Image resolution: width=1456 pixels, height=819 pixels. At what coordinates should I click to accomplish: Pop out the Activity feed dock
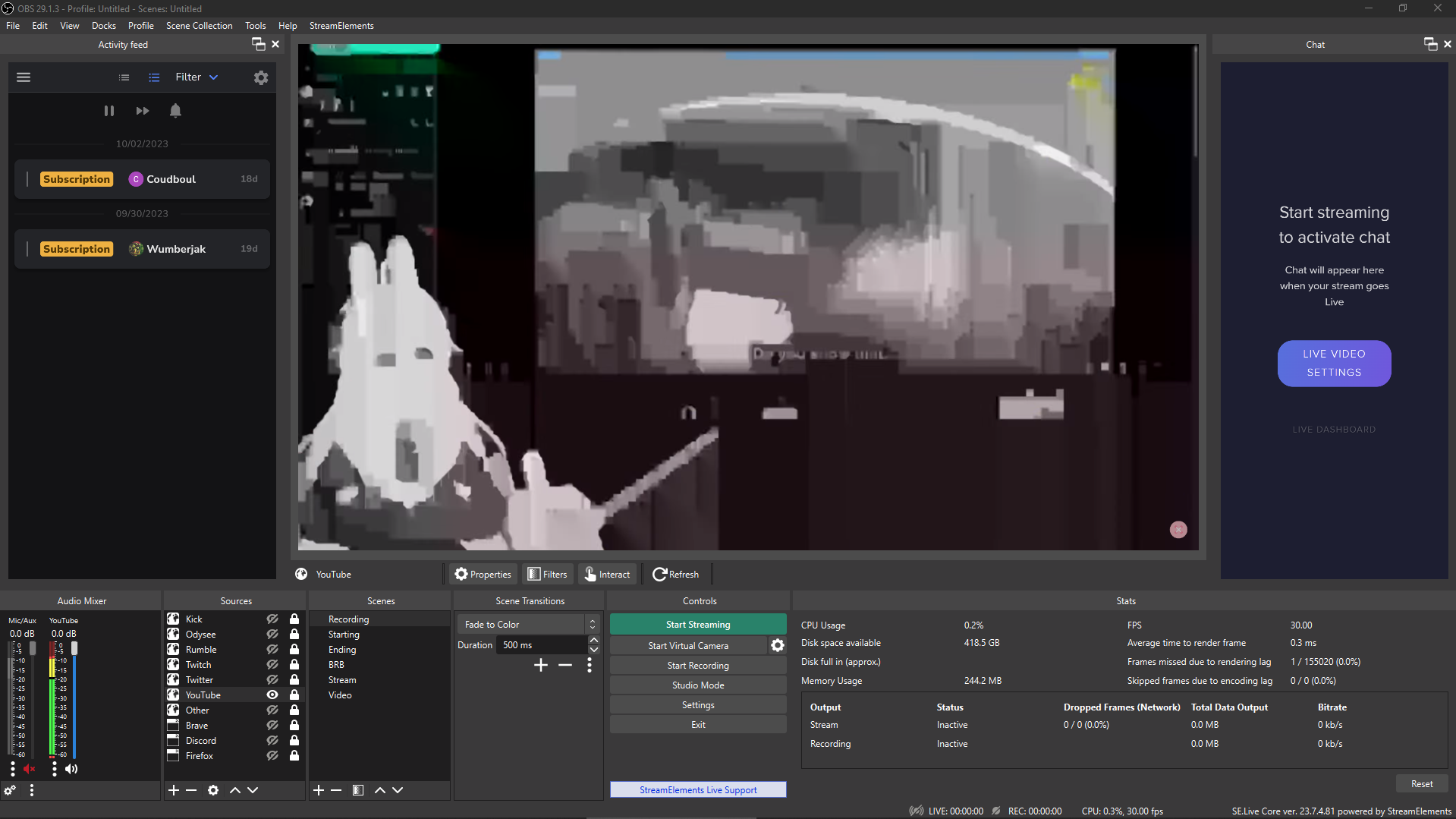[x=259, y=44]
